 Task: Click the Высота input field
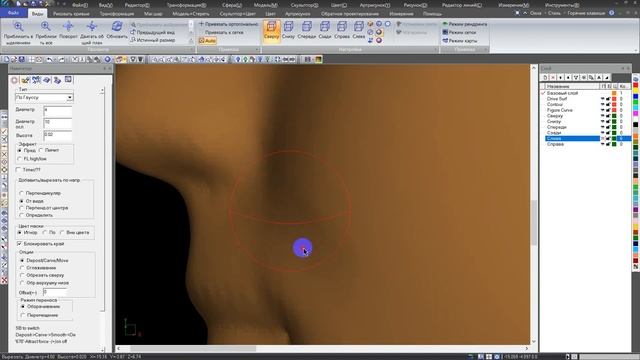click(58, 135)
